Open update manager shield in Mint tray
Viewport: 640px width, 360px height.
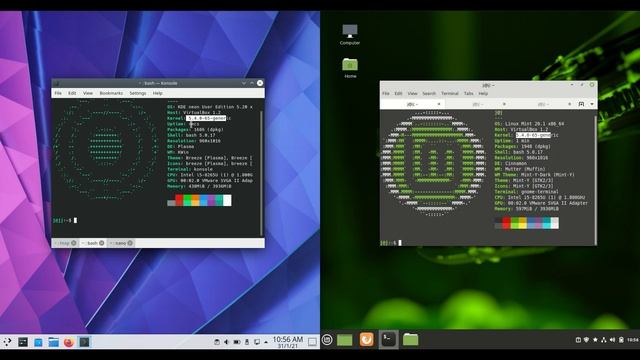[587, 340]
